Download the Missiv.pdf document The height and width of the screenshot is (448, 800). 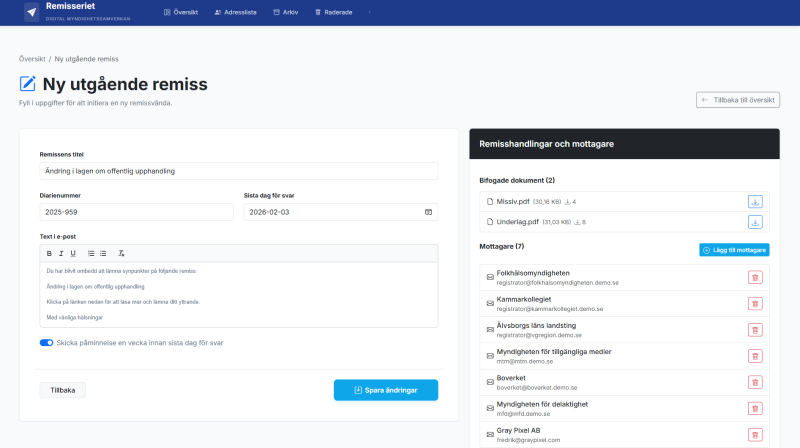(x=755, y=201)
